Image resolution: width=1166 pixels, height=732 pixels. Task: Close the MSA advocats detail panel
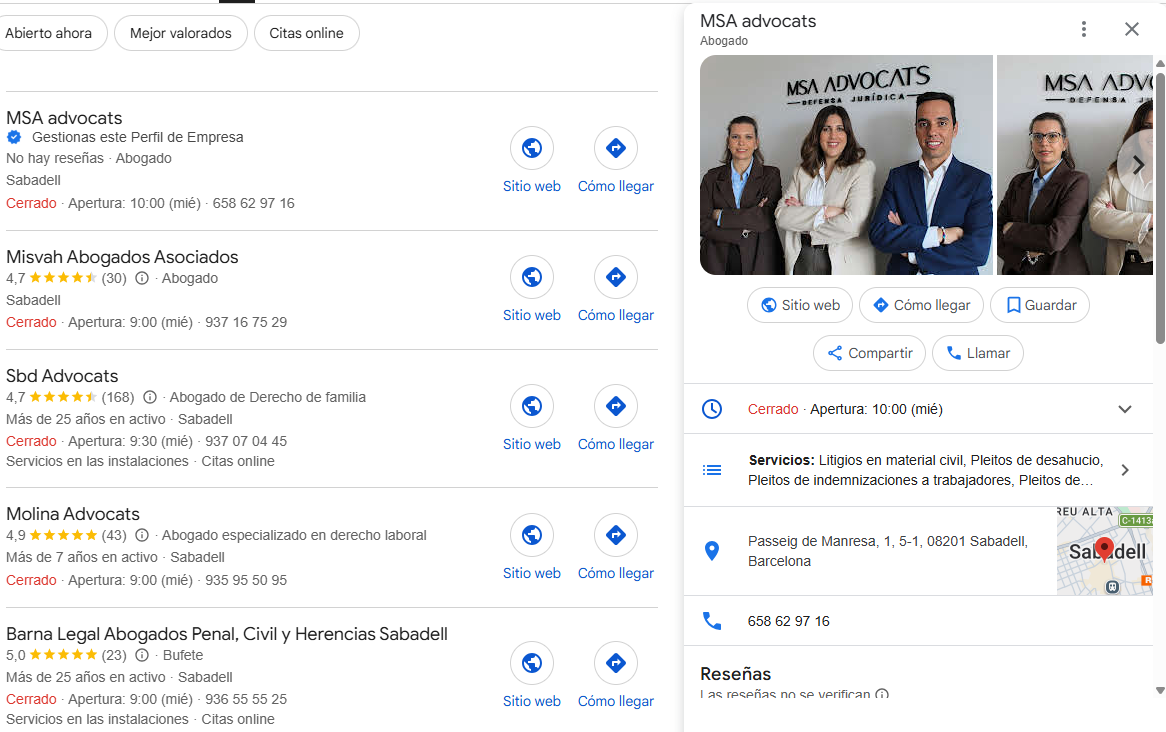pyautogui.click(x=1132, y=29)
